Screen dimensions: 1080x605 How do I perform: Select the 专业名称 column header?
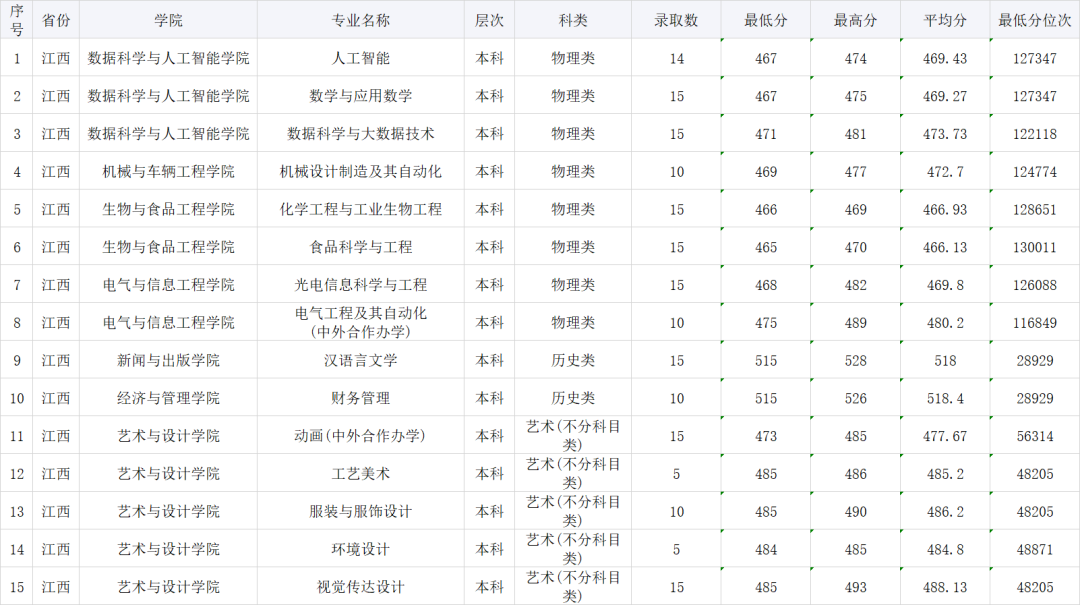360,21
